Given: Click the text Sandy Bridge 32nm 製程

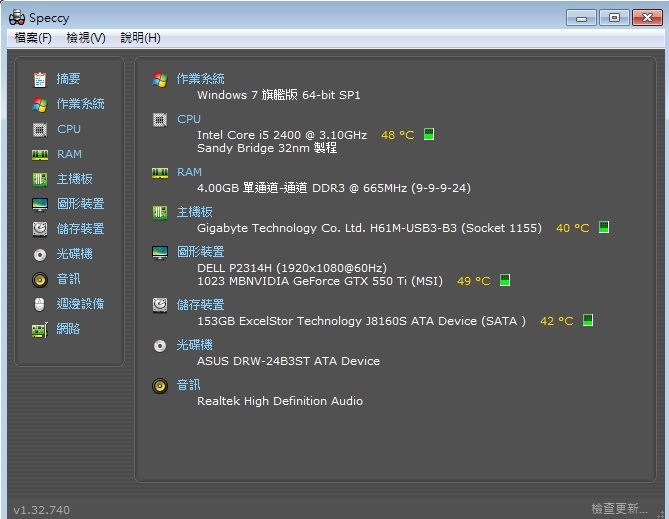Looking at the screenshot, I should tap(267, 148).
